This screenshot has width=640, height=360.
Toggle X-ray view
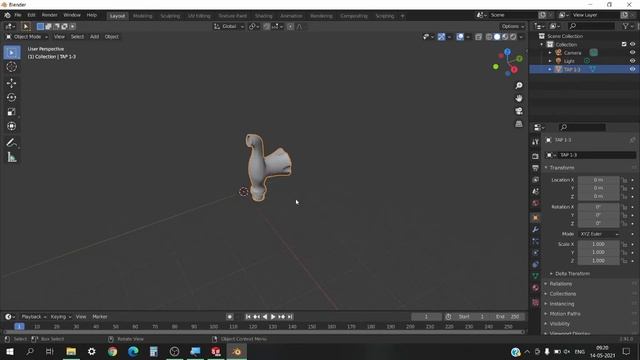pyautogui.click(x=478, y=37)
